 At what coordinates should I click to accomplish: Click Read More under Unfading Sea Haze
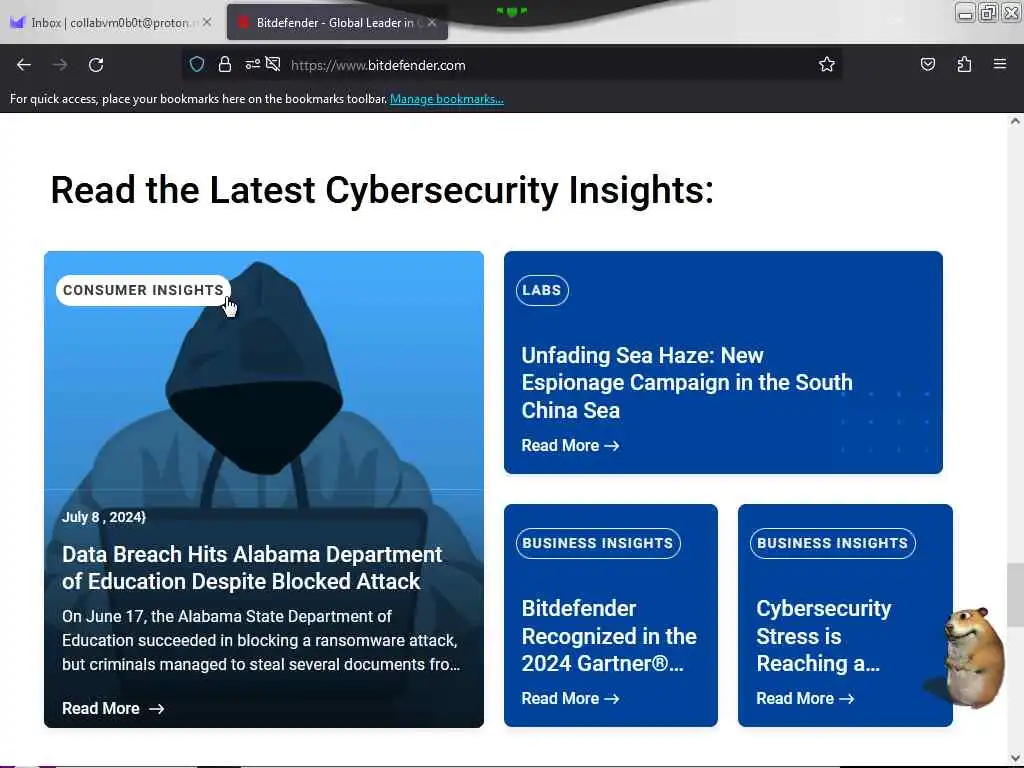pos(570,445)
